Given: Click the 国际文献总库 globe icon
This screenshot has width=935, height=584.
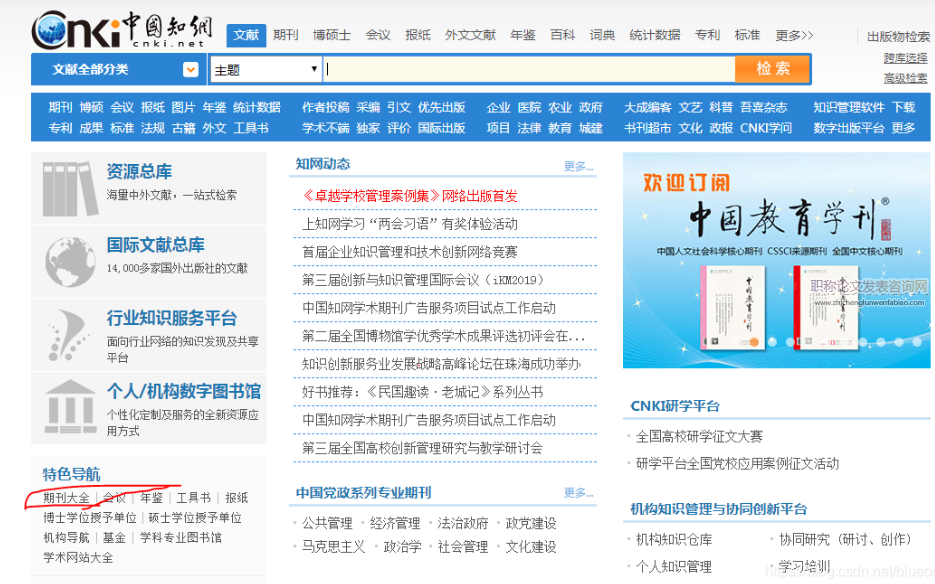Looking at the screenshot, I should pyautogui.click(x=70, y=262).
